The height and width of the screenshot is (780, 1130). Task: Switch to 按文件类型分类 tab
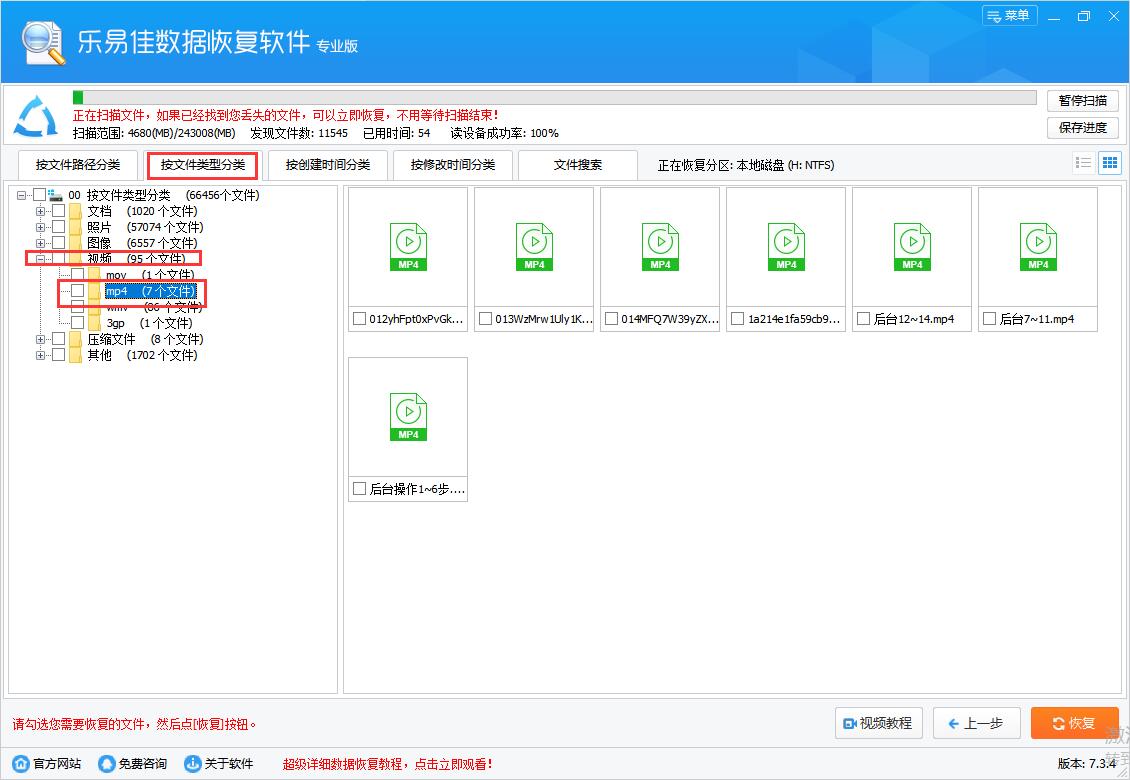coord(203,165)
